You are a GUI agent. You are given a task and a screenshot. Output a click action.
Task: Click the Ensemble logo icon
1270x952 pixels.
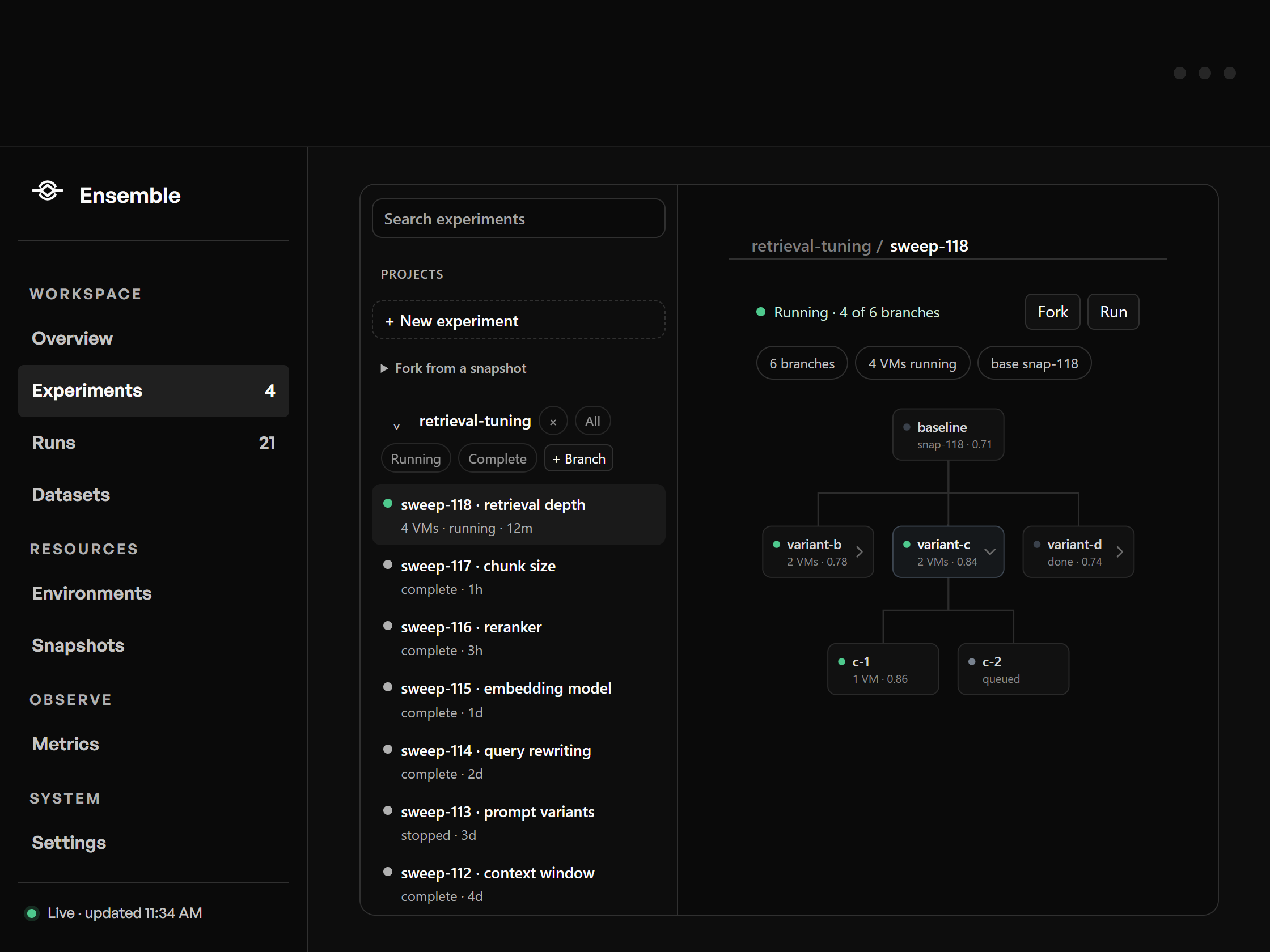(48, 191)
